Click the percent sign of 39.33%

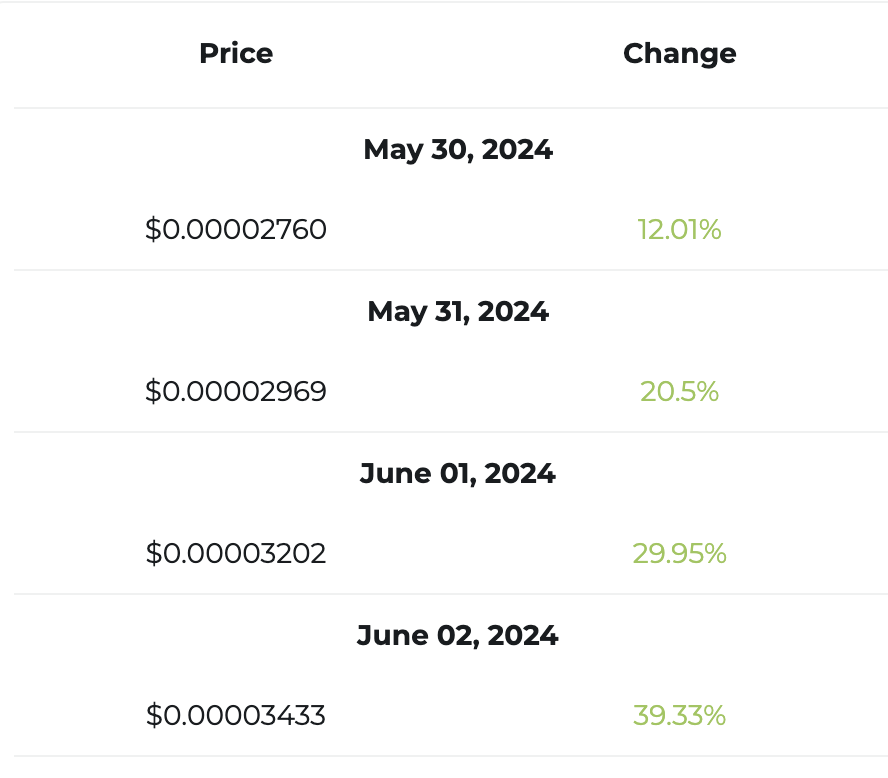pos(714,716)
